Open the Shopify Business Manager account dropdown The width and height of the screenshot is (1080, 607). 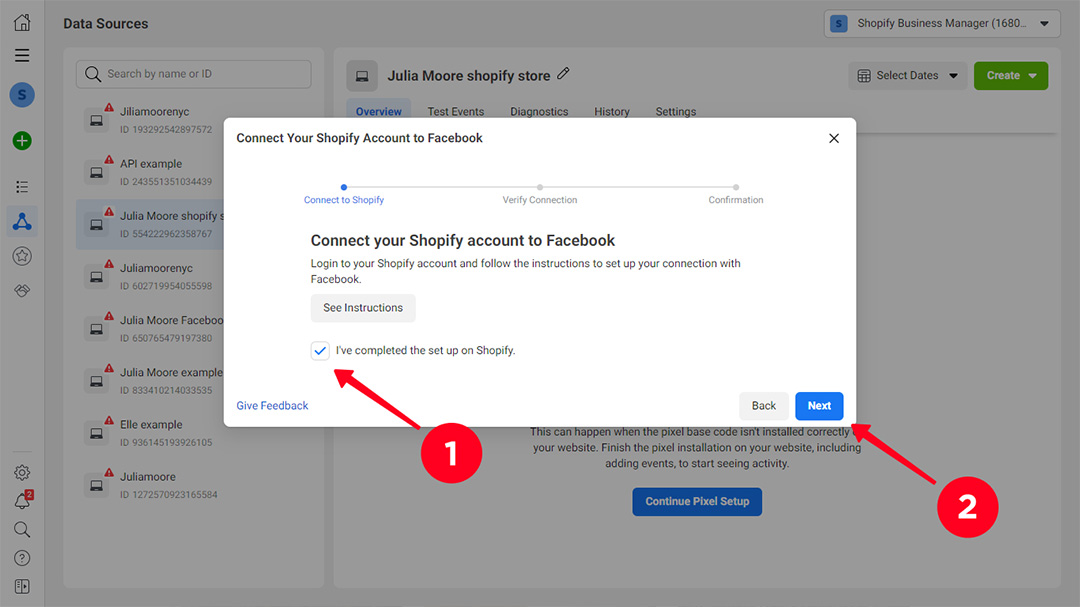click(942, 23)
